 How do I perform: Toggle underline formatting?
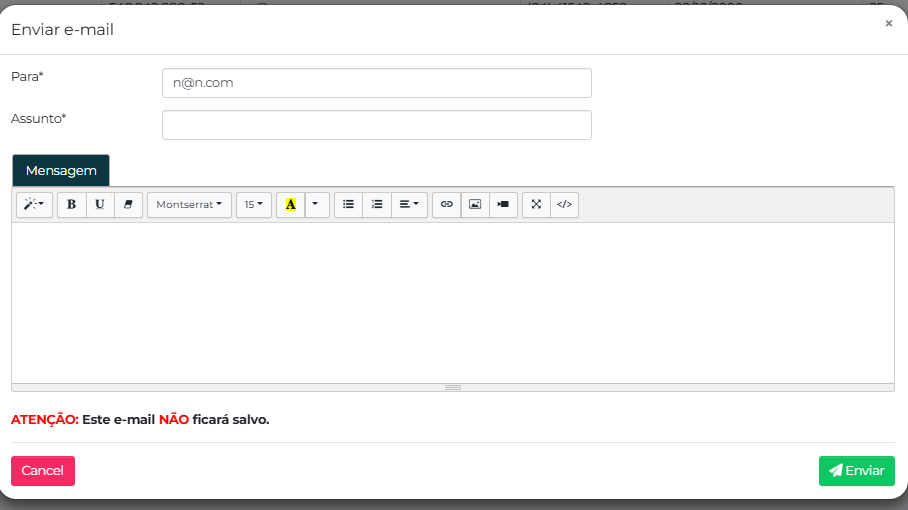coord(100,204)
